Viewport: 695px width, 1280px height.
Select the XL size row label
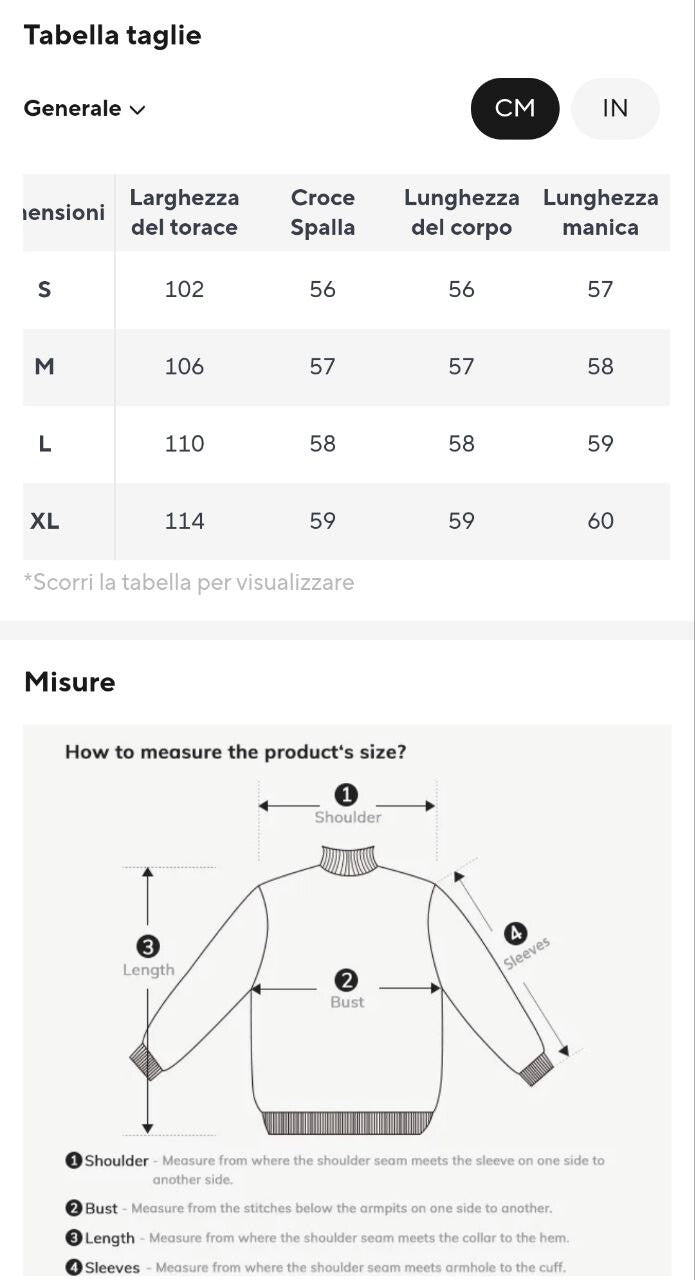(44, 521)
